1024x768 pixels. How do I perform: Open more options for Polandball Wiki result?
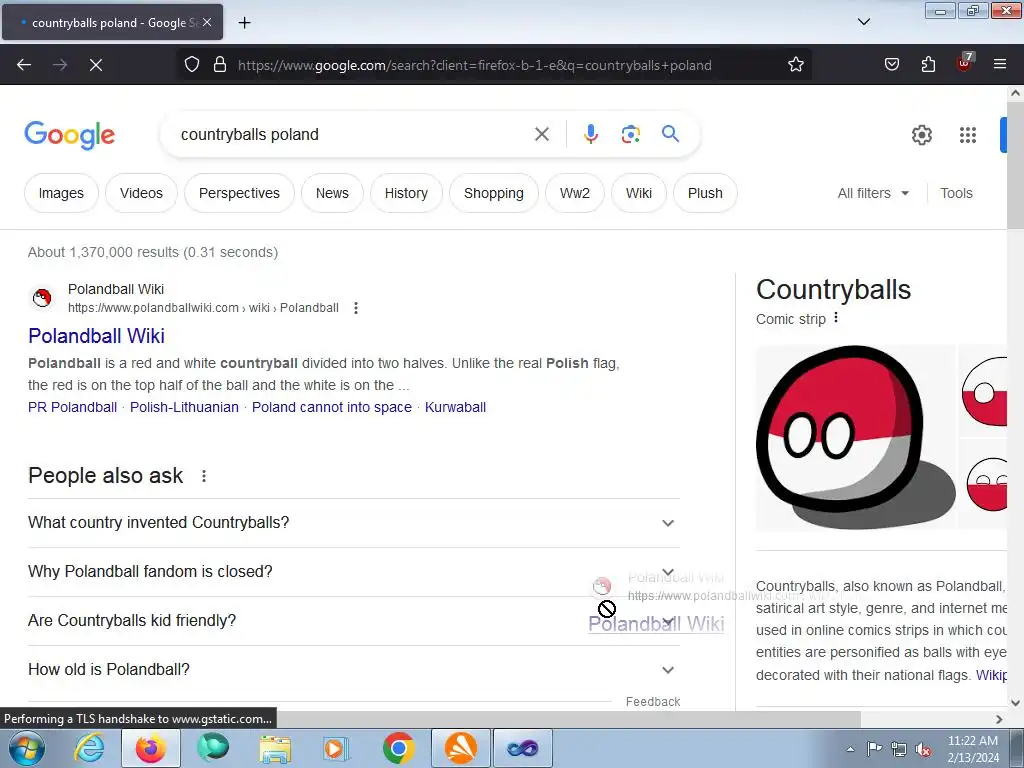pos(356,308)
